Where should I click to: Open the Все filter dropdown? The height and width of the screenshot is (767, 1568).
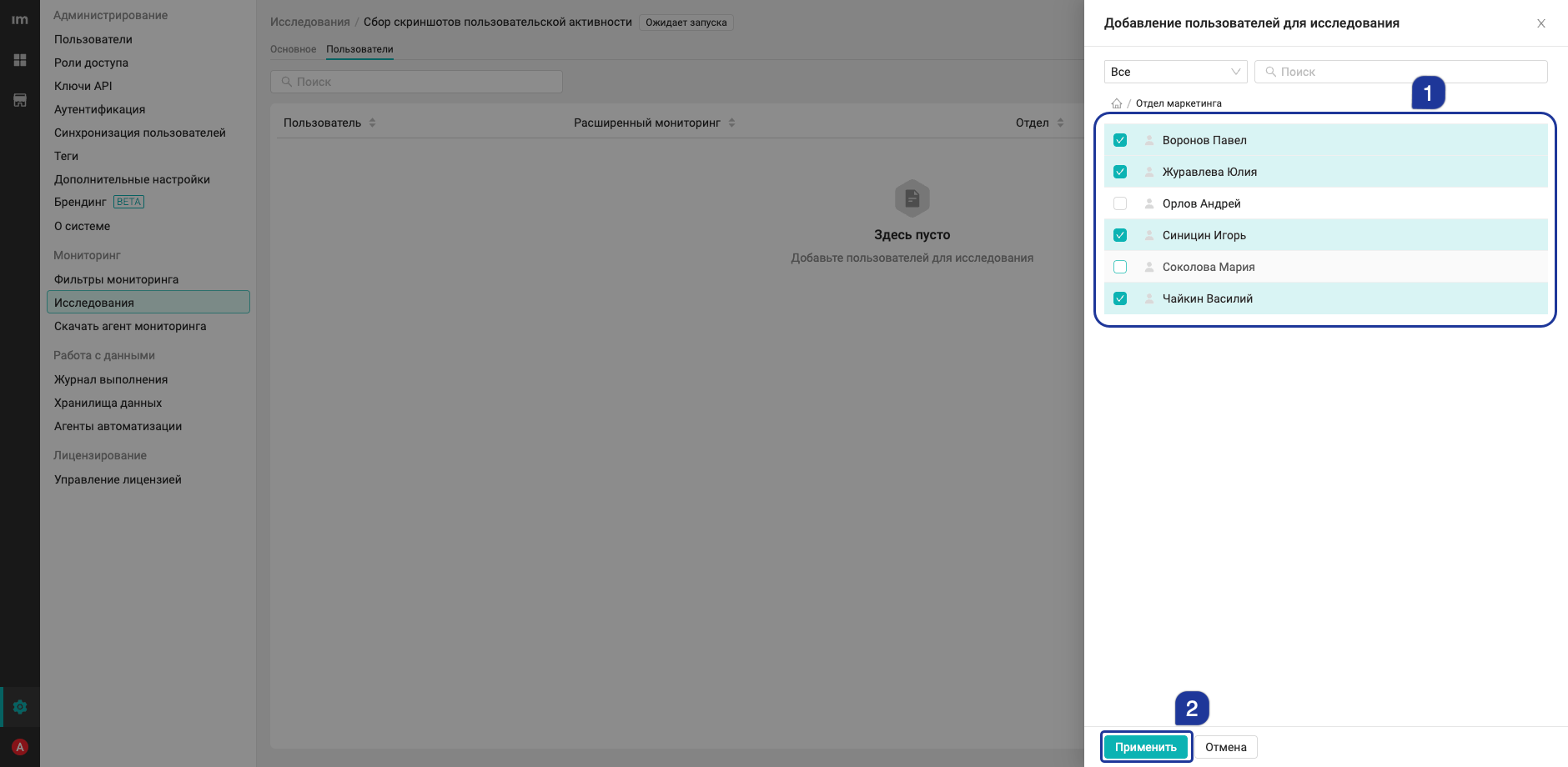(1175, 72)
